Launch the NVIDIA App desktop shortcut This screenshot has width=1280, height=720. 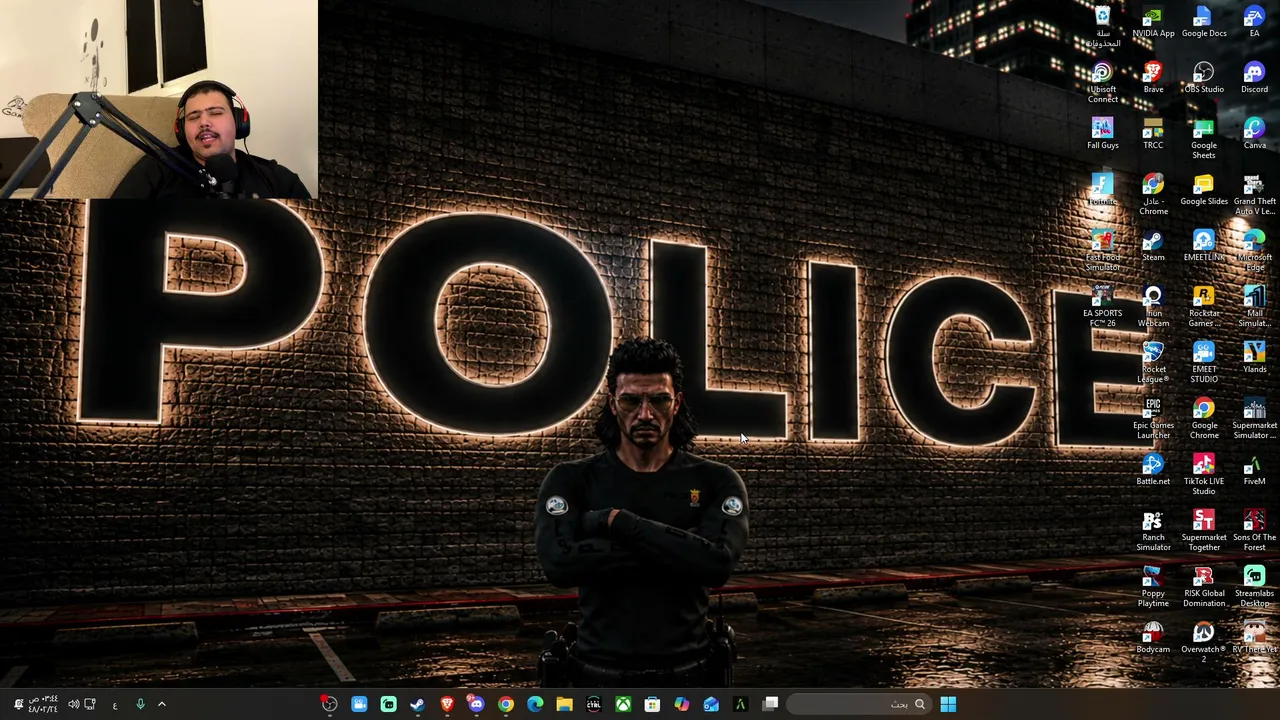point(1153,23)
